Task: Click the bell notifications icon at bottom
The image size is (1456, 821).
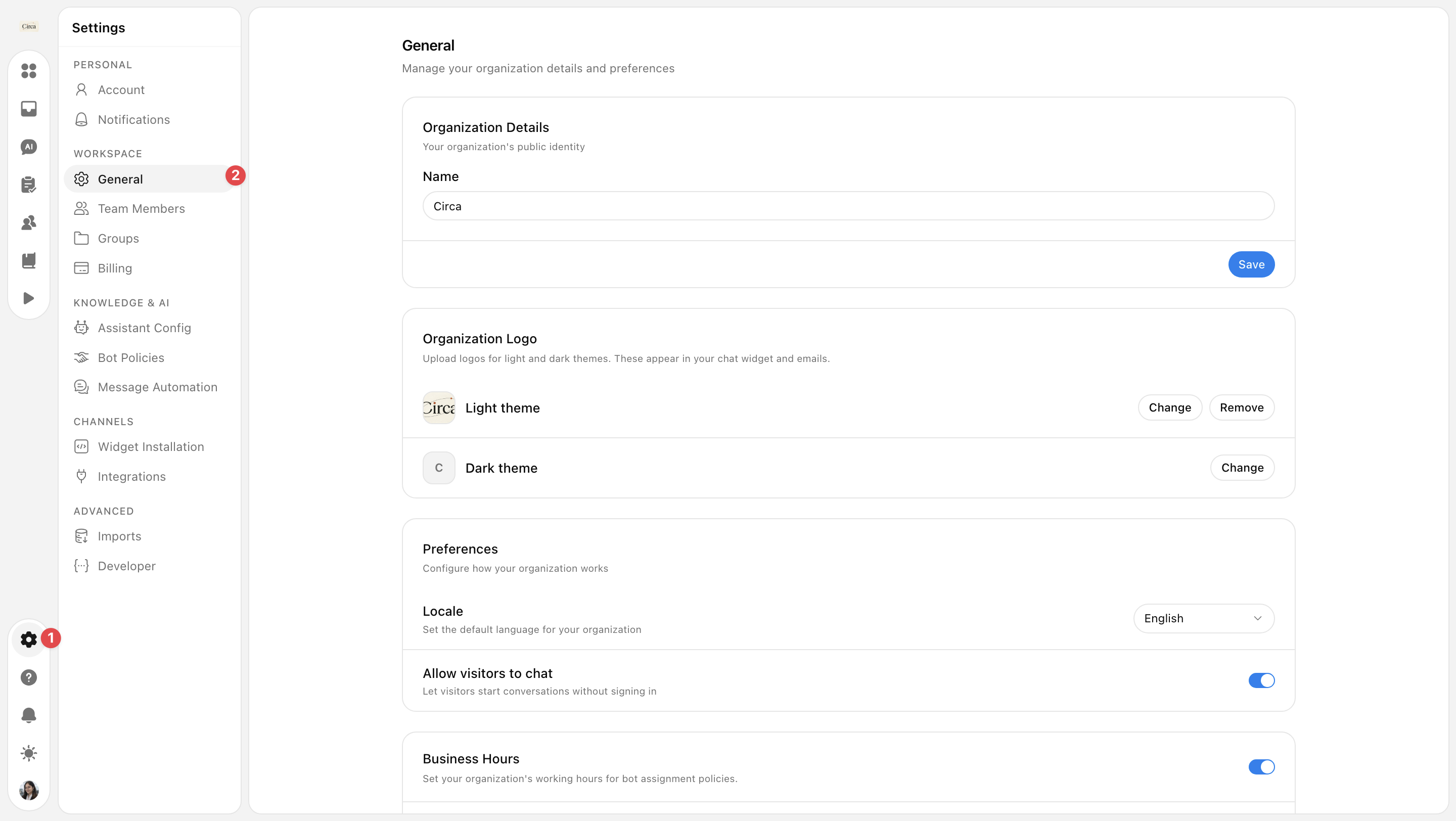Action: click(x=29, y=715)
